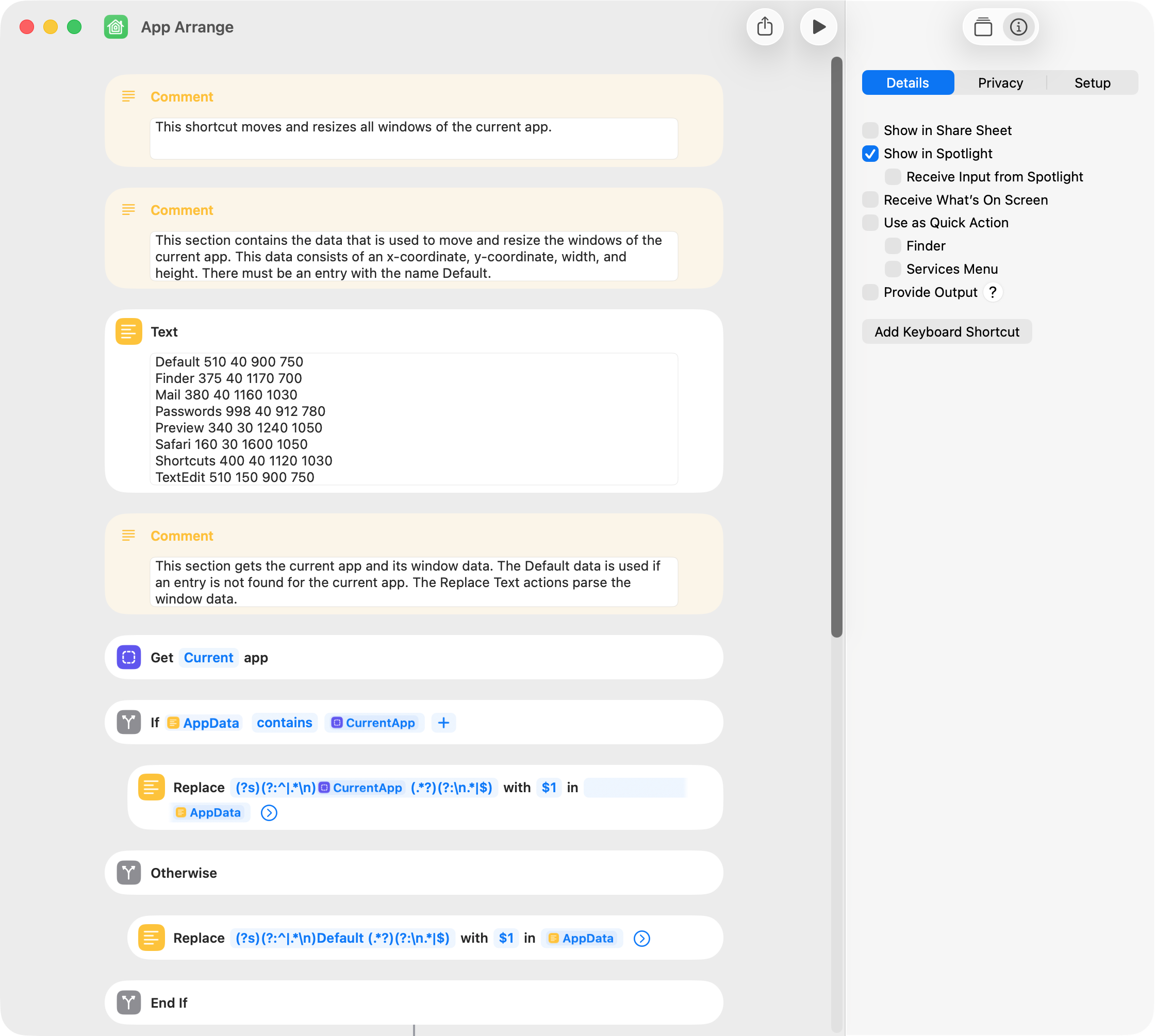Click the If action branch icon

pyautogui.click(x=129, y=722)
